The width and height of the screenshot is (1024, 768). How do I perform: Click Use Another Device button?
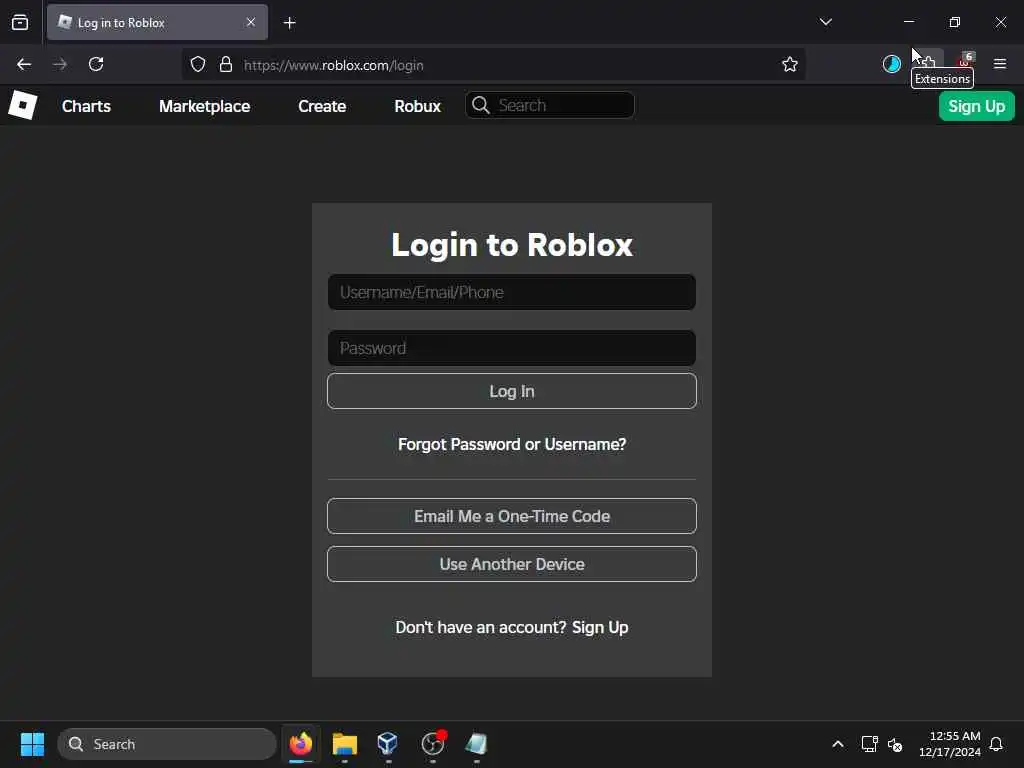[512, 564]
